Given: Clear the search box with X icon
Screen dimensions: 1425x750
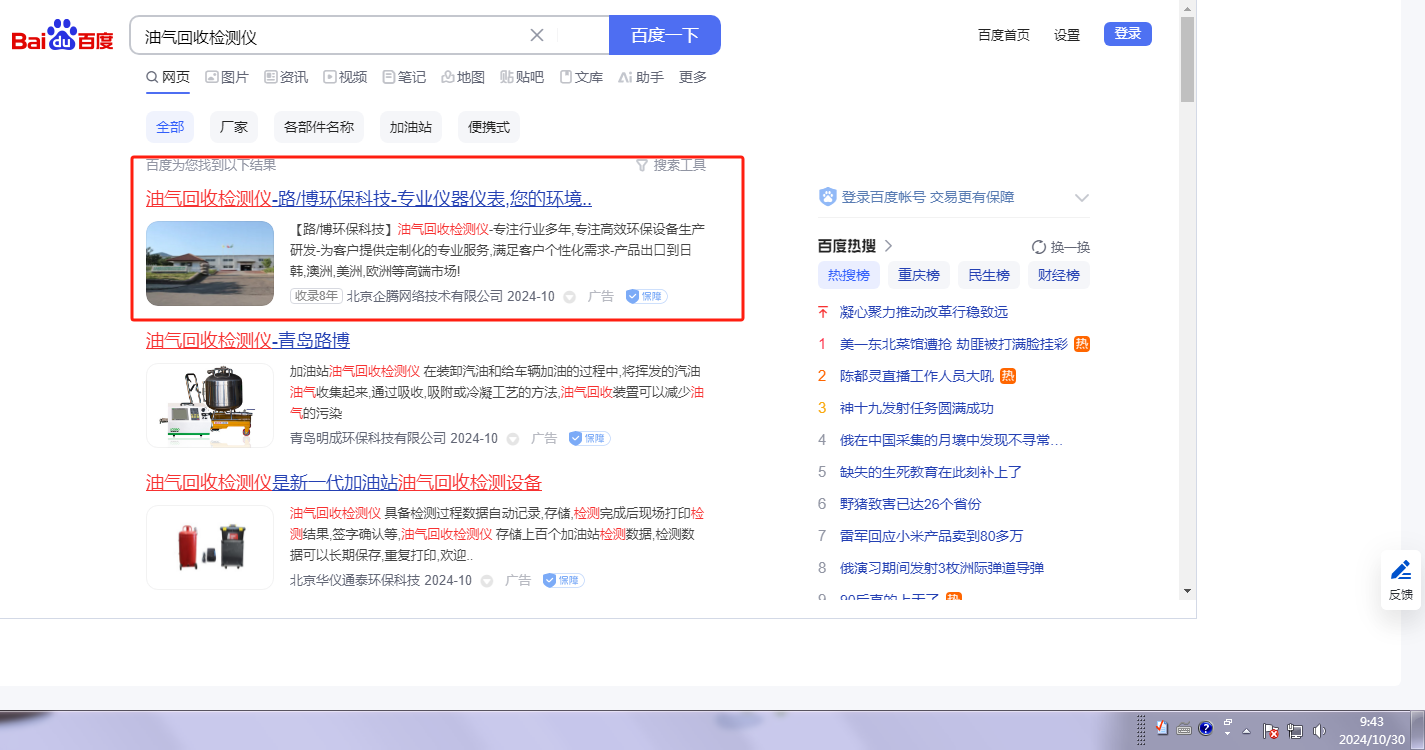Looking at the screenshot, I should (x=537, y=35).
